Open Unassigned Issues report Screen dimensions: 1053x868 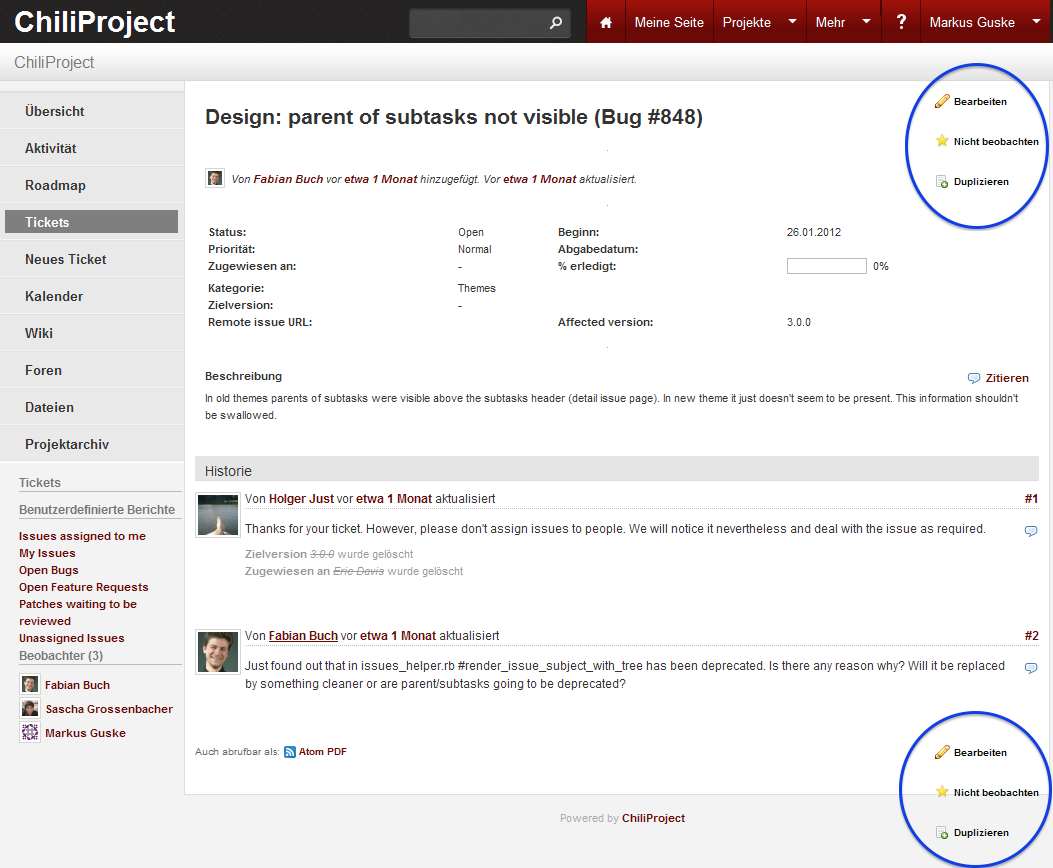point(71,638)
